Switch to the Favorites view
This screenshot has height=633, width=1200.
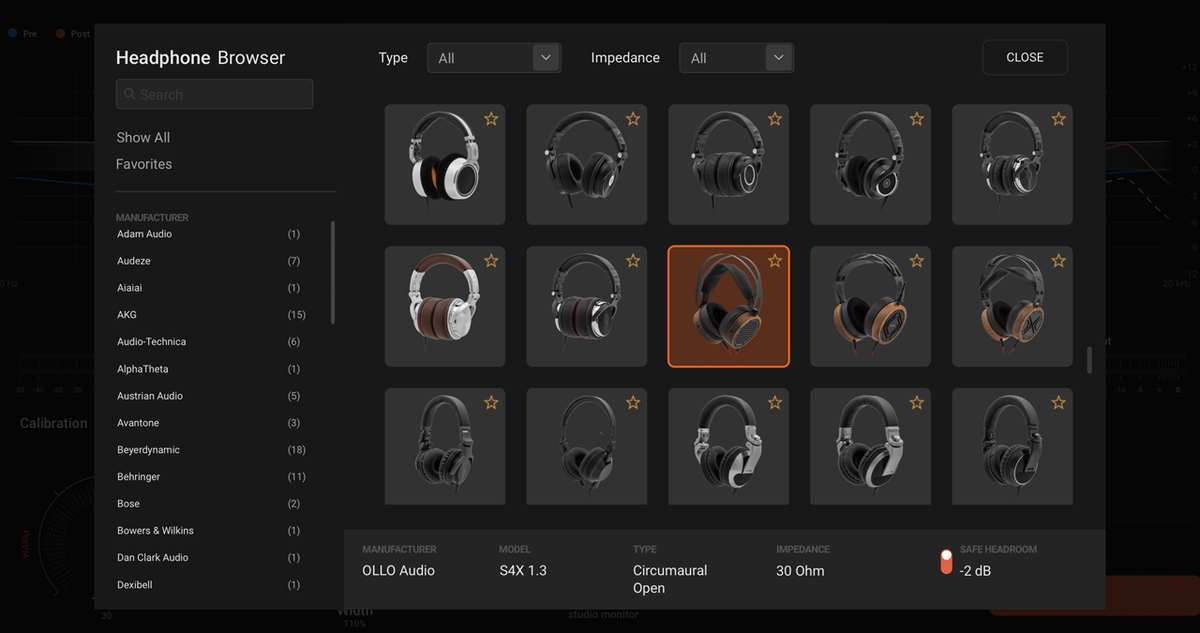point(144,163)
